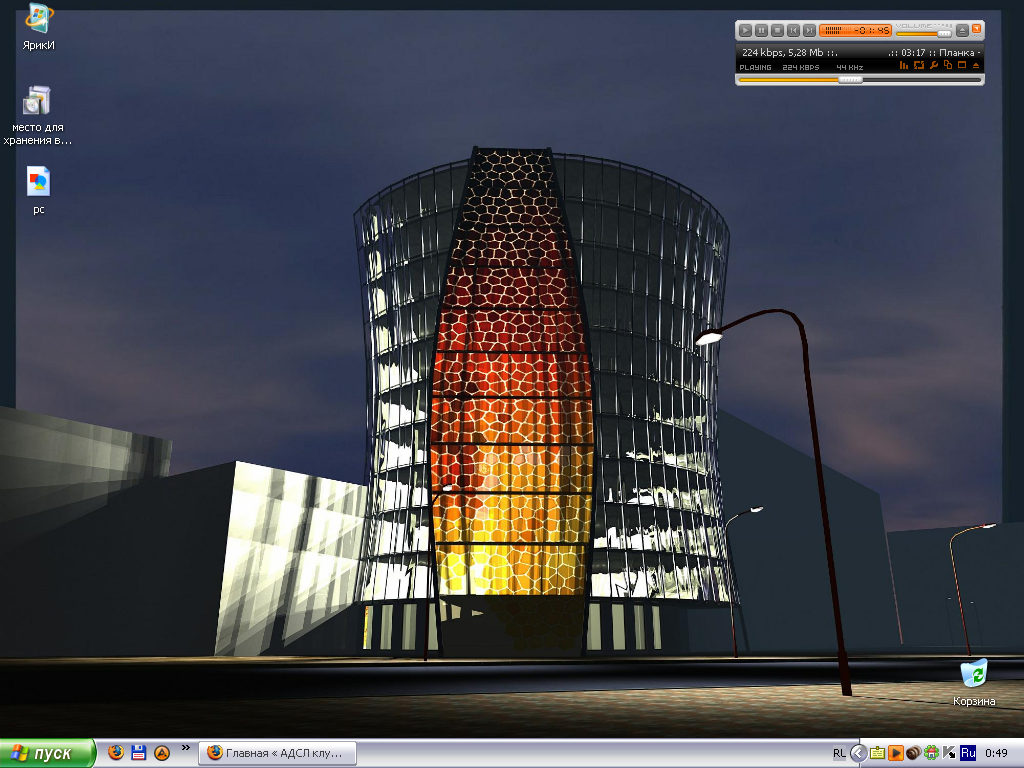Go back to the previous track

pyautogui.click(x=793, y=31)
